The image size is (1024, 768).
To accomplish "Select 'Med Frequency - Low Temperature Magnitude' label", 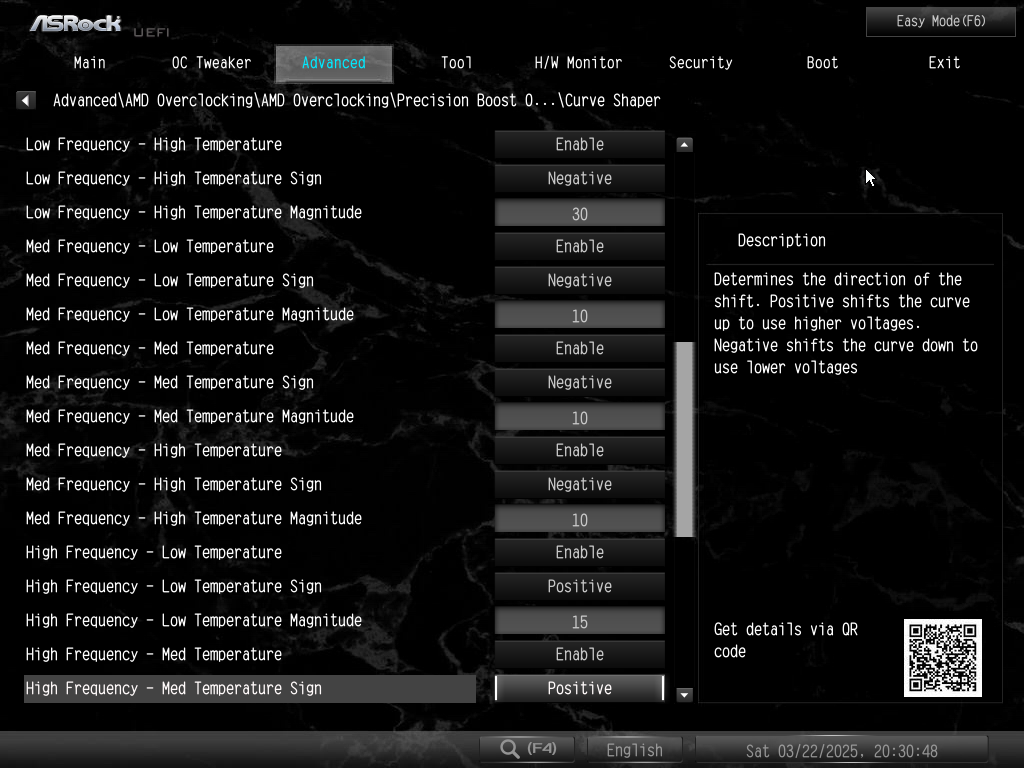I will 189,314.
